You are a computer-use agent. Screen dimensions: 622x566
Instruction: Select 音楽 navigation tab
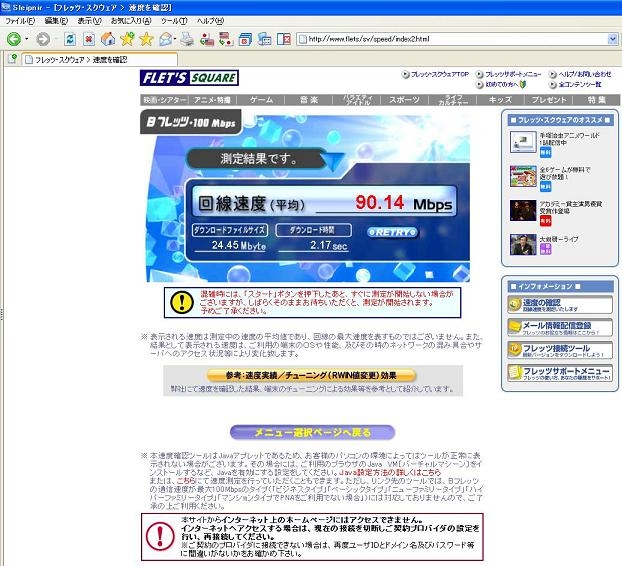point(309,100)
